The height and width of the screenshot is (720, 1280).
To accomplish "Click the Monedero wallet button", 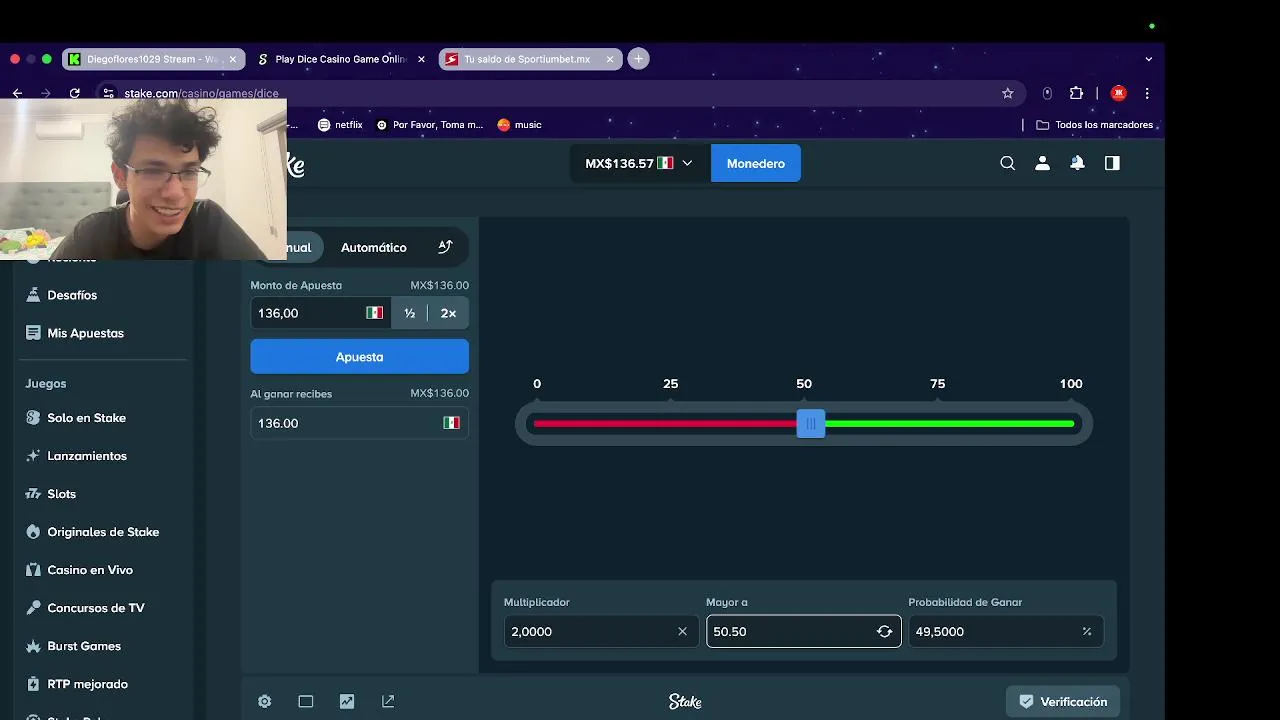I will coord(756,163).
